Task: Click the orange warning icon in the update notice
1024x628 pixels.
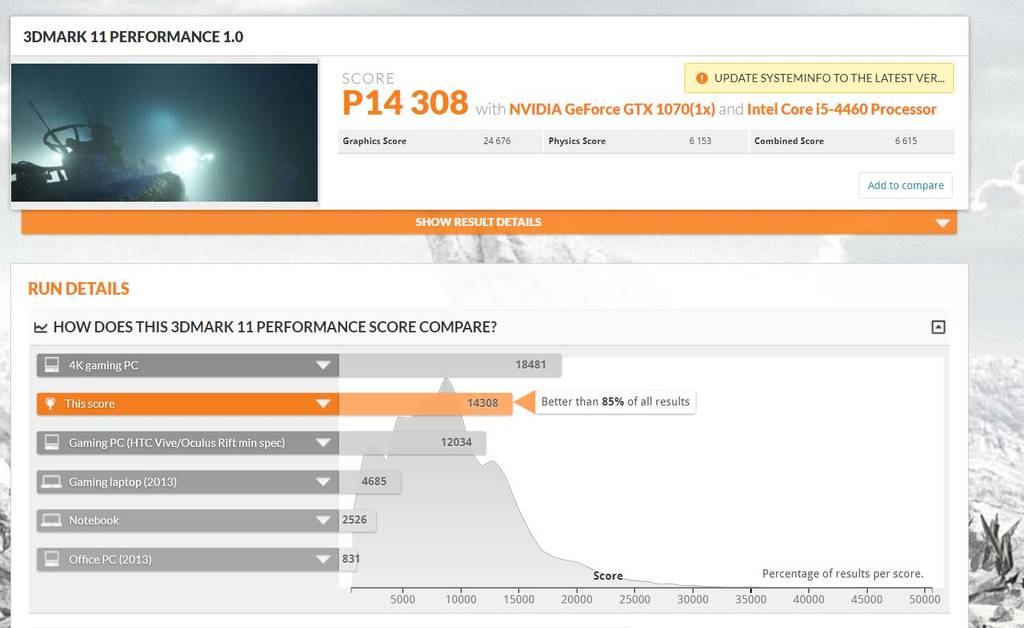Action: point(701,78)
